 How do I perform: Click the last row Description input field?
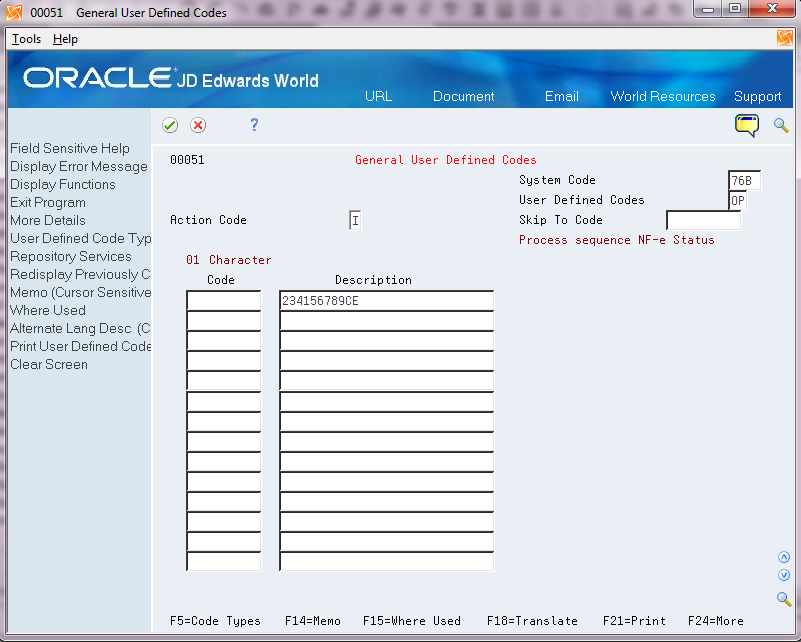tap(387, 561)
